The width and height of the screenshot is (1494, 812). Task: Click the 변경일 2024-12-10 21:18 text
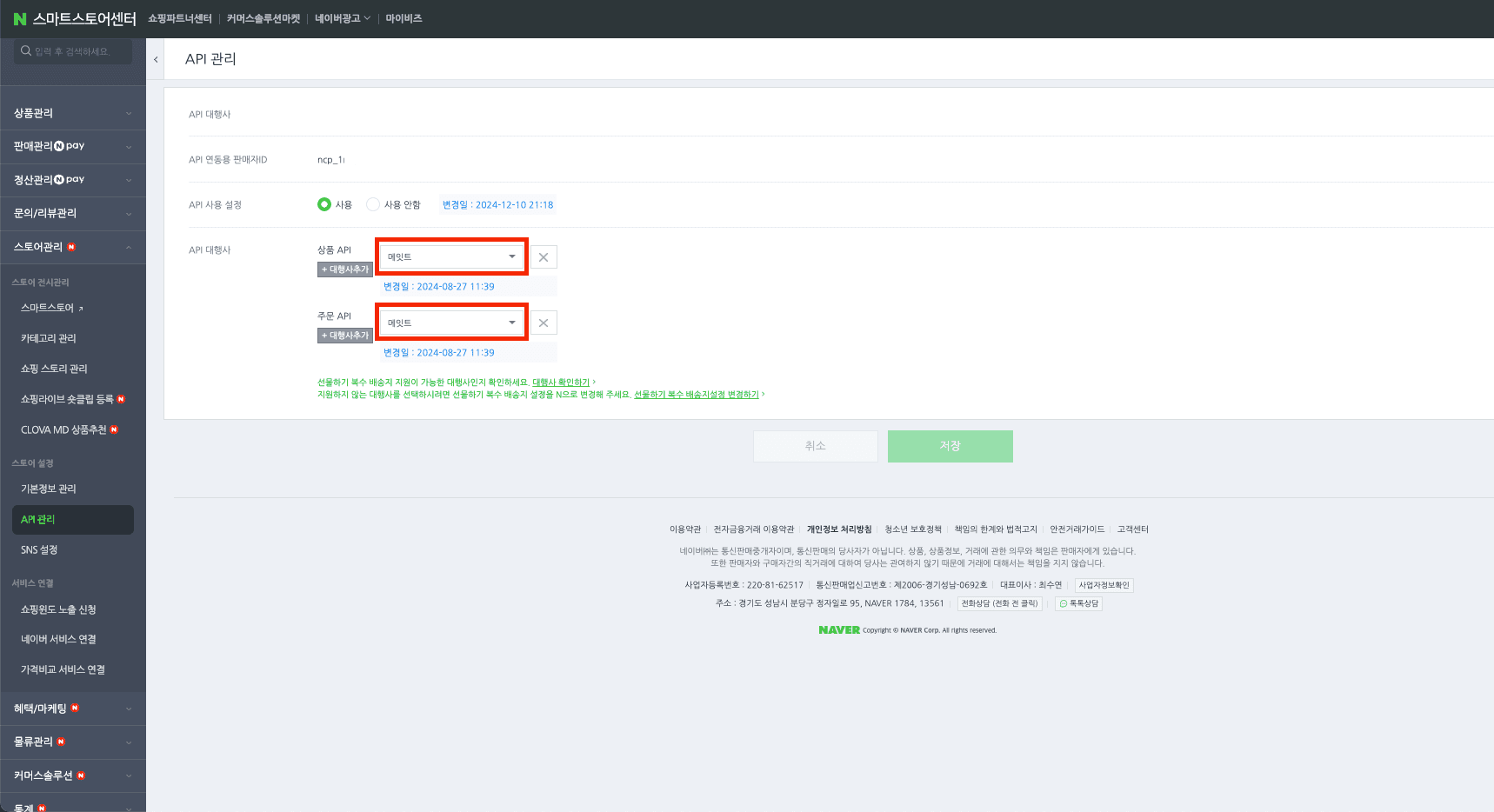[x=497, y=205]
